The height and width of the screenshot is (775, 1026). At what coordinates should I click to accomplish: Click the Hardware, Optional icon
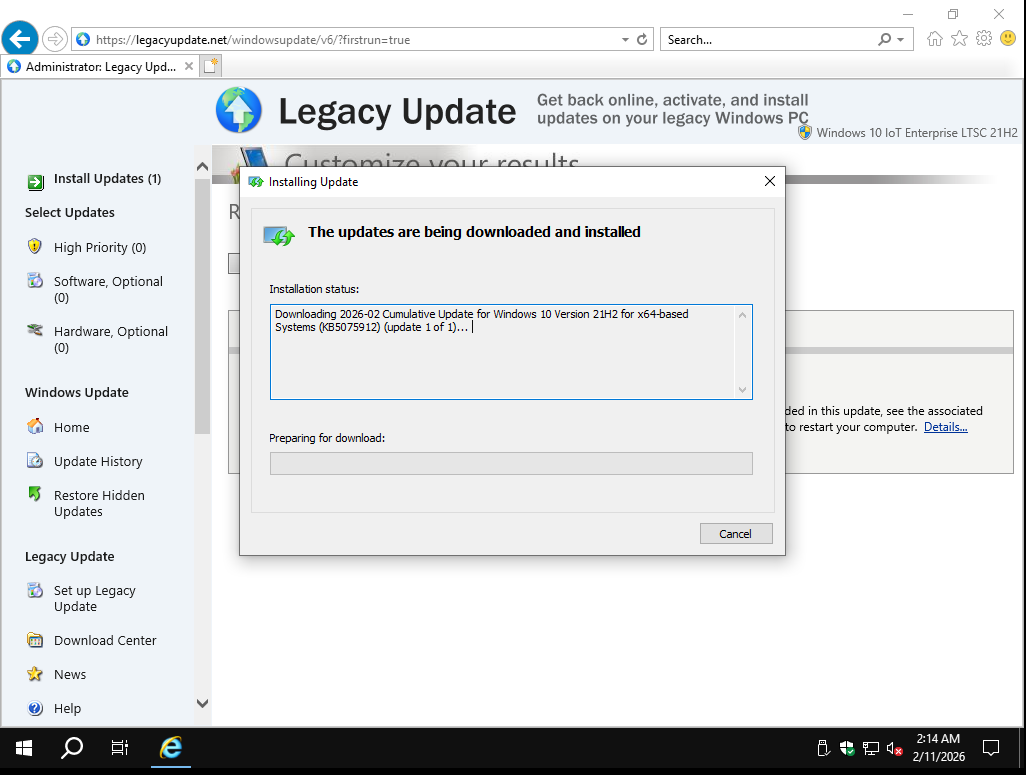point(35,329)
